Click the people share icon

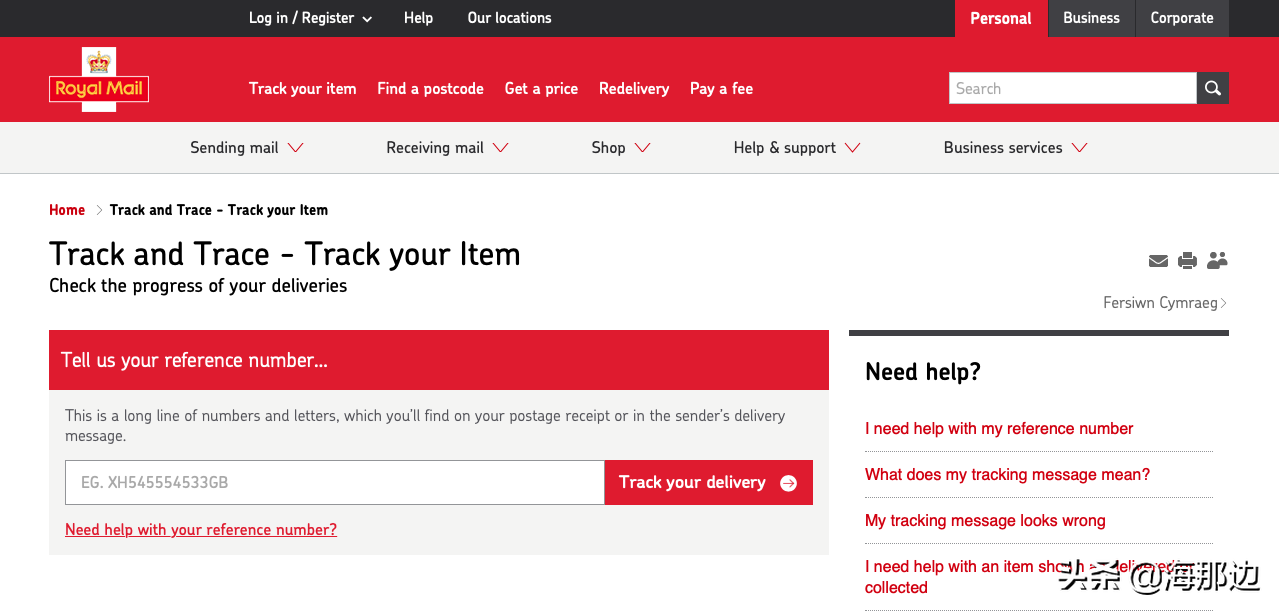(x=1216, y=261)
